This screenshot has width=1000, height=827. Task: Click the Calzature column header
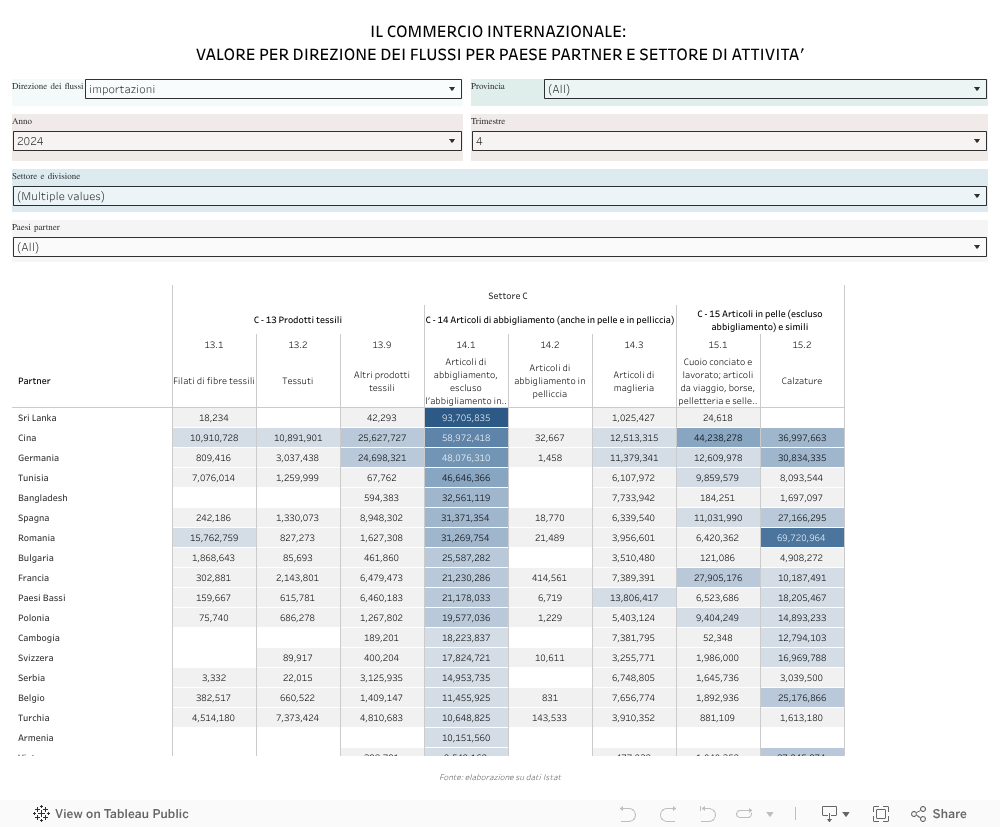pyautogui.click(x=802, y=380)
